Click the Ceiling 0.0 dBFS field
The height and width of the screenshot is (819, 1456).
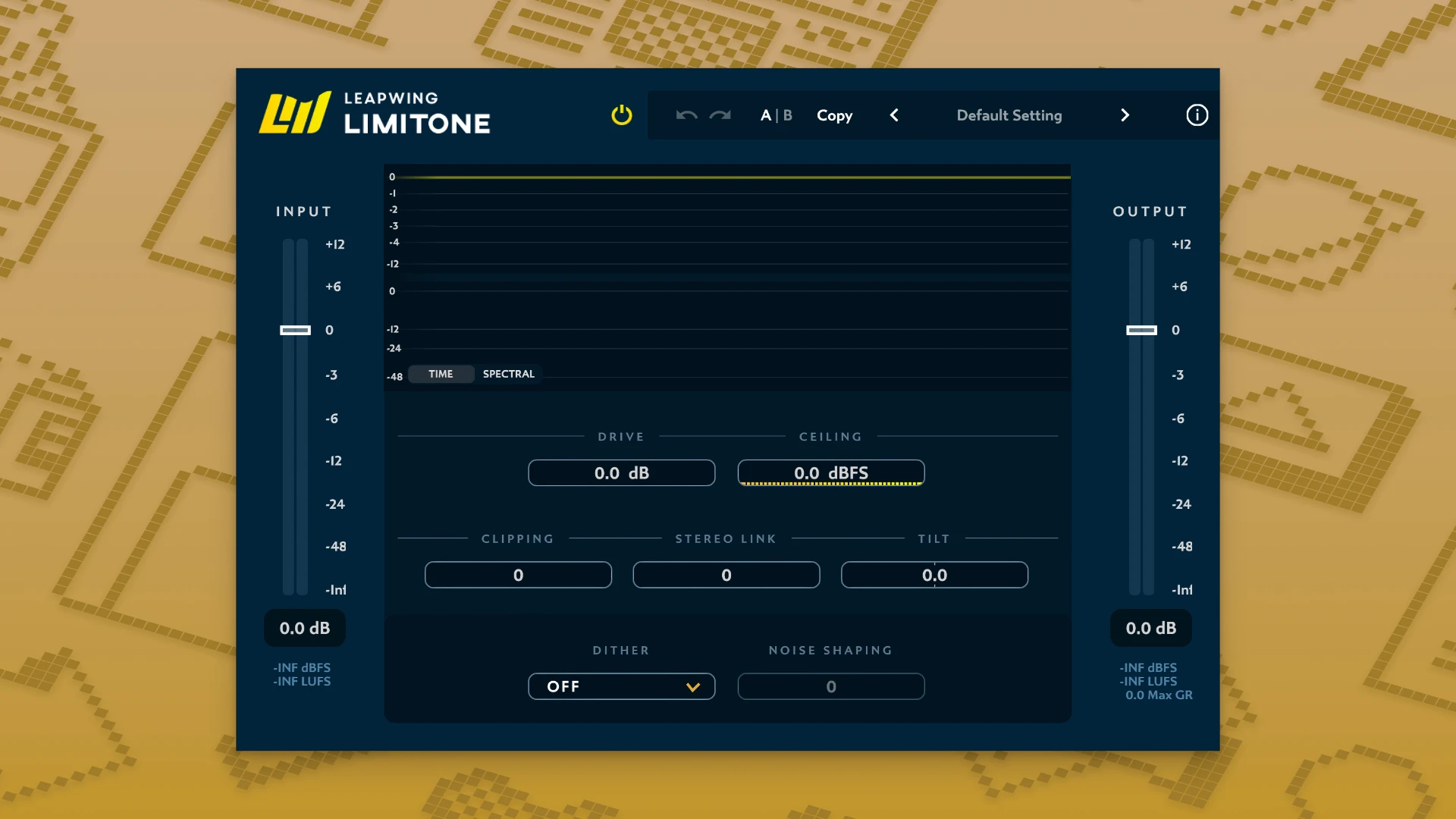click(x=831, y=473)
